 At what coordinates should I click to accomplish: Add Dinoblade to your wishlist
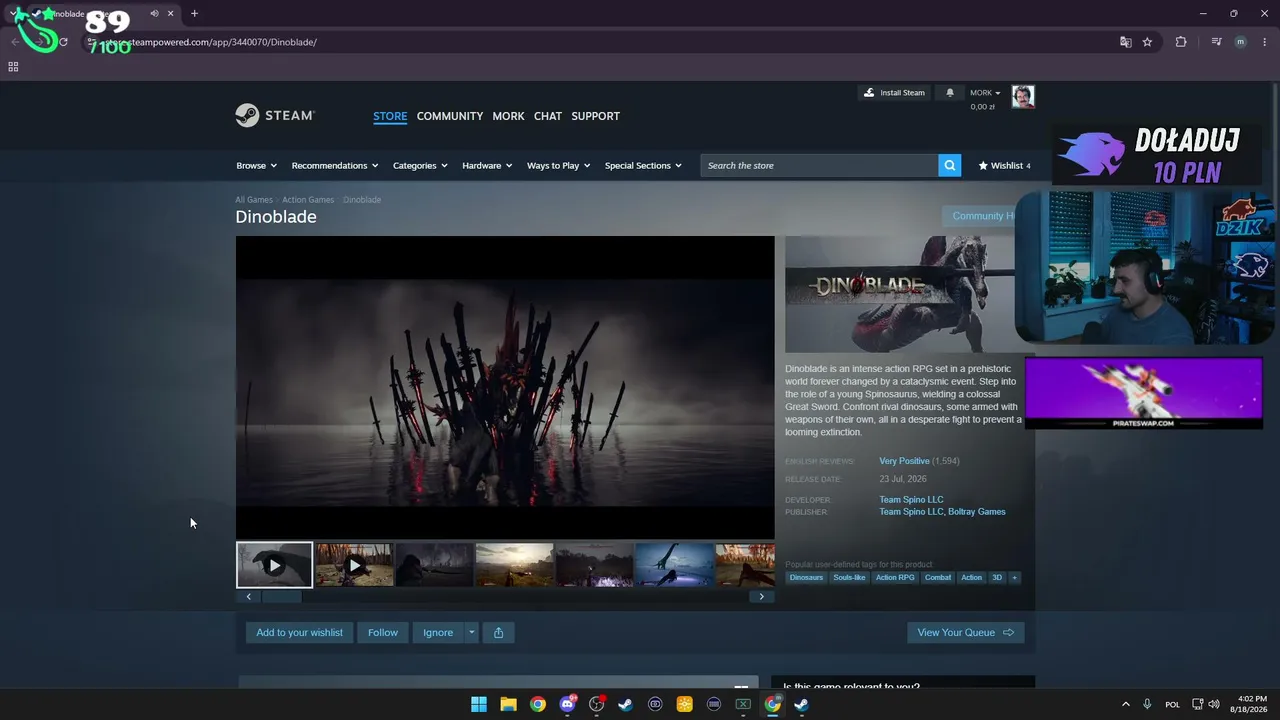(299, 632)
